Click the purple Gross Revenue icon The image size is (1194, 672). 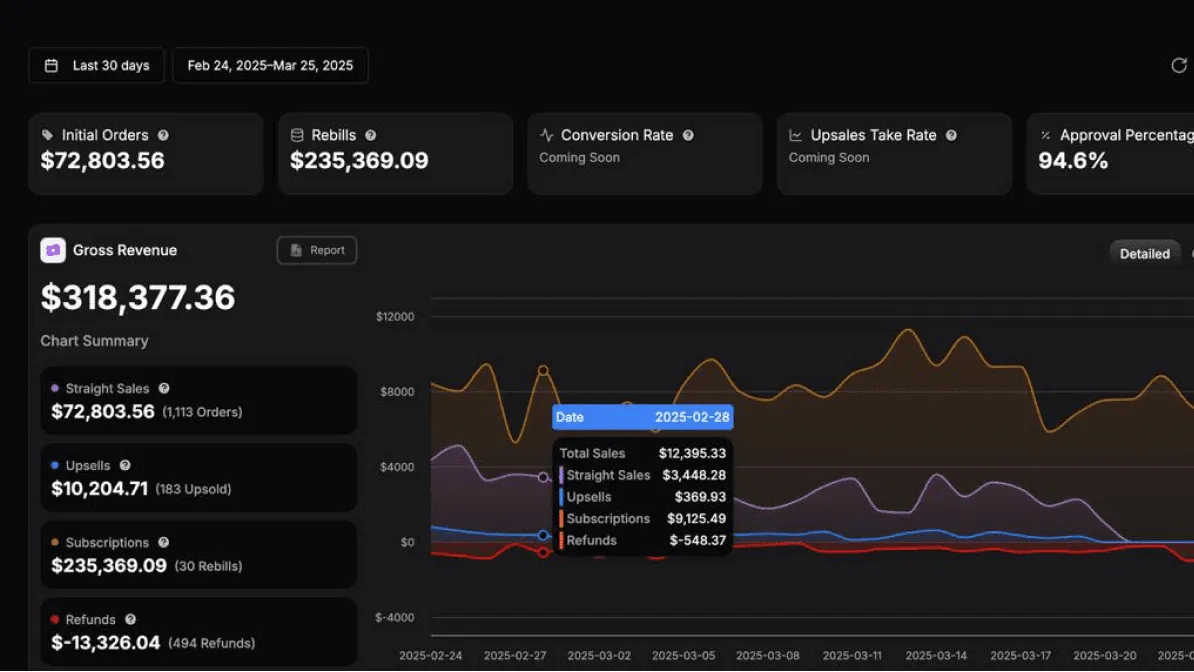[x=52, y=250]
